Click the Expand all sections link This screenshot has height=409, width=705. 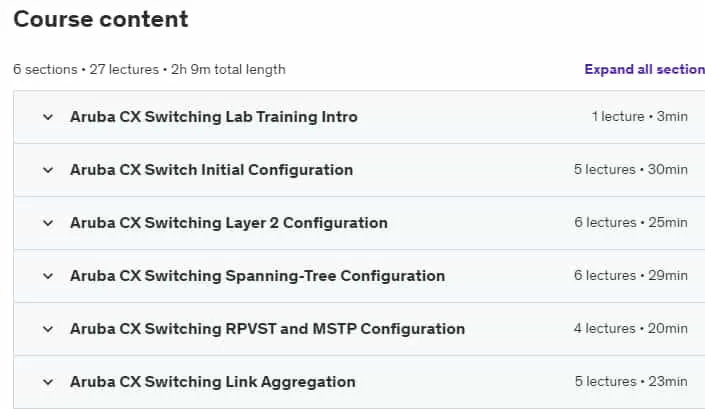click(644, 69)
